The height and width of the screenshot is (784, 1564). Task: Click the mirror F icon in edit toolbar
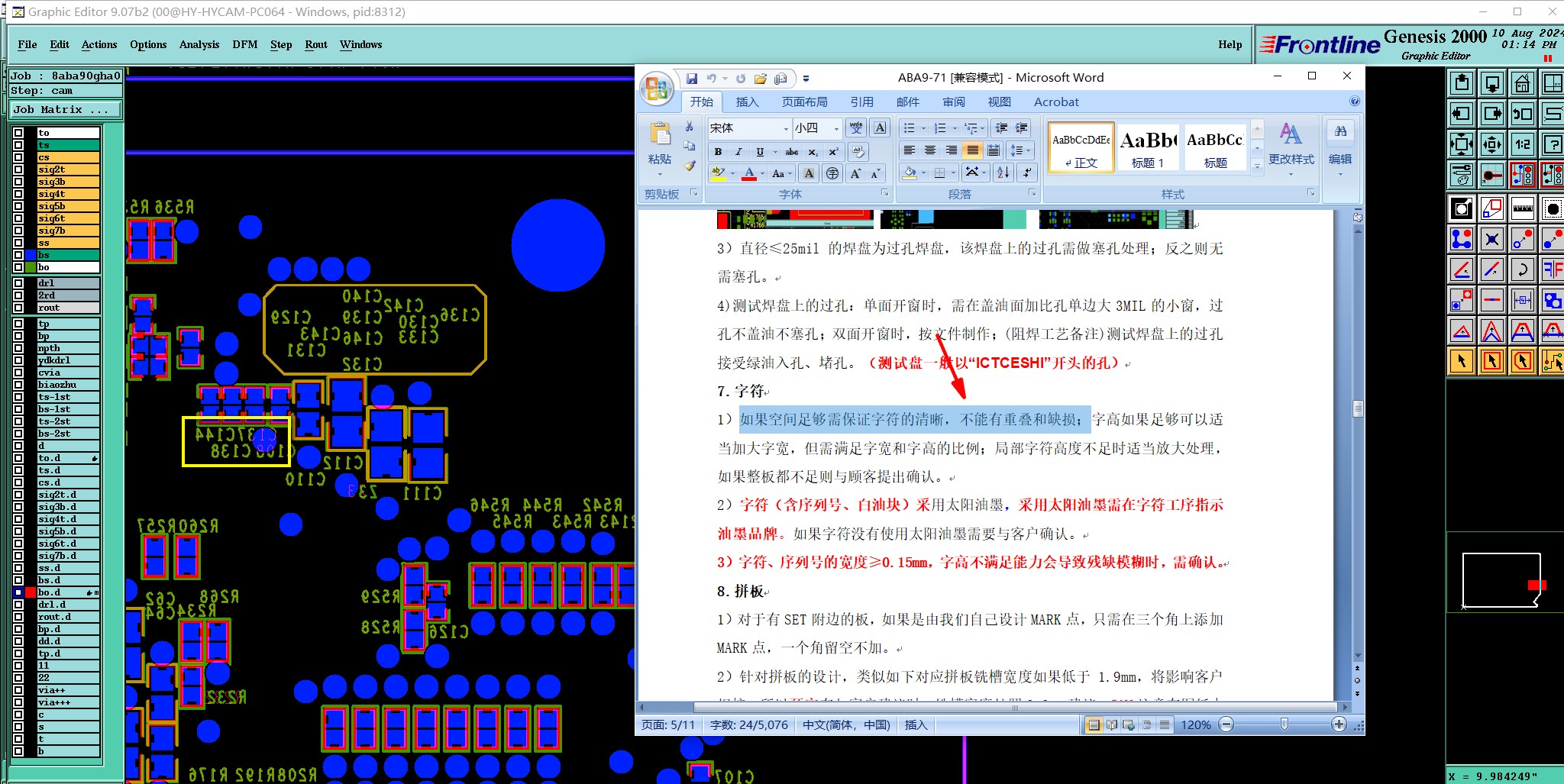point(1553,269)
